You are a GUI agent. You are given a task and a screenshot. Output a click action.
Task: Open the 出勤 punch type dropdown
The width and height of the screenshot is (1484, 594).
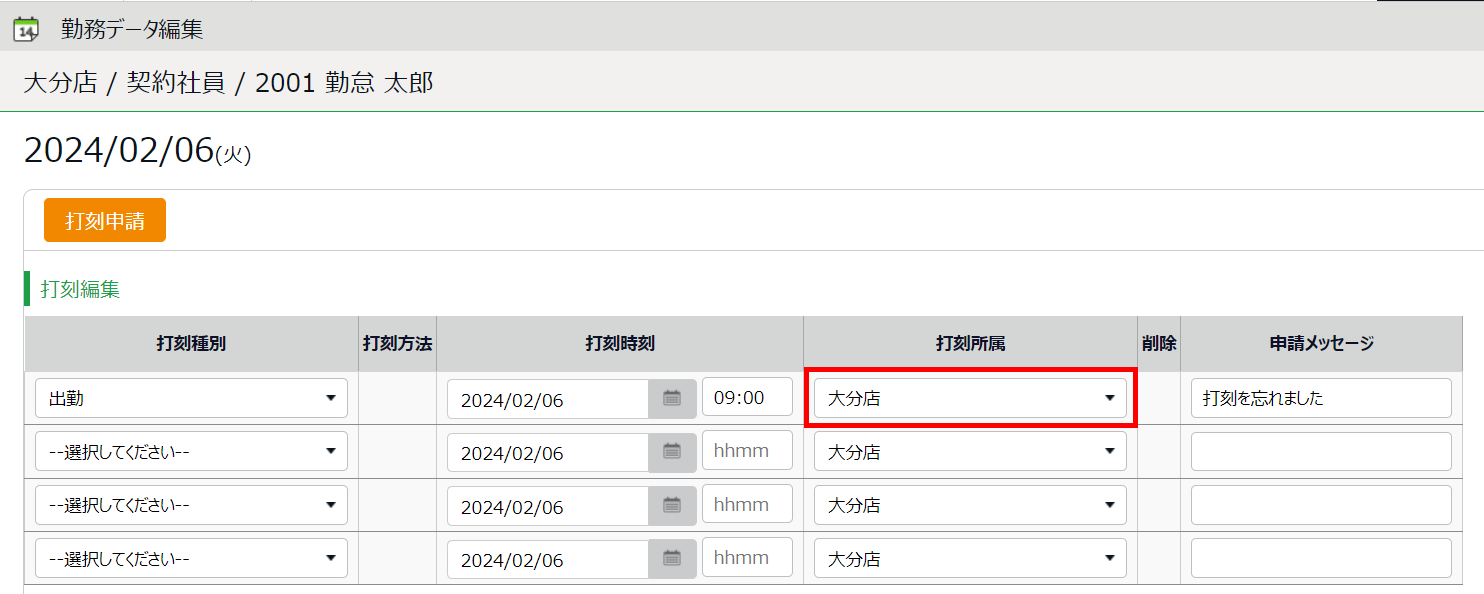191,398
